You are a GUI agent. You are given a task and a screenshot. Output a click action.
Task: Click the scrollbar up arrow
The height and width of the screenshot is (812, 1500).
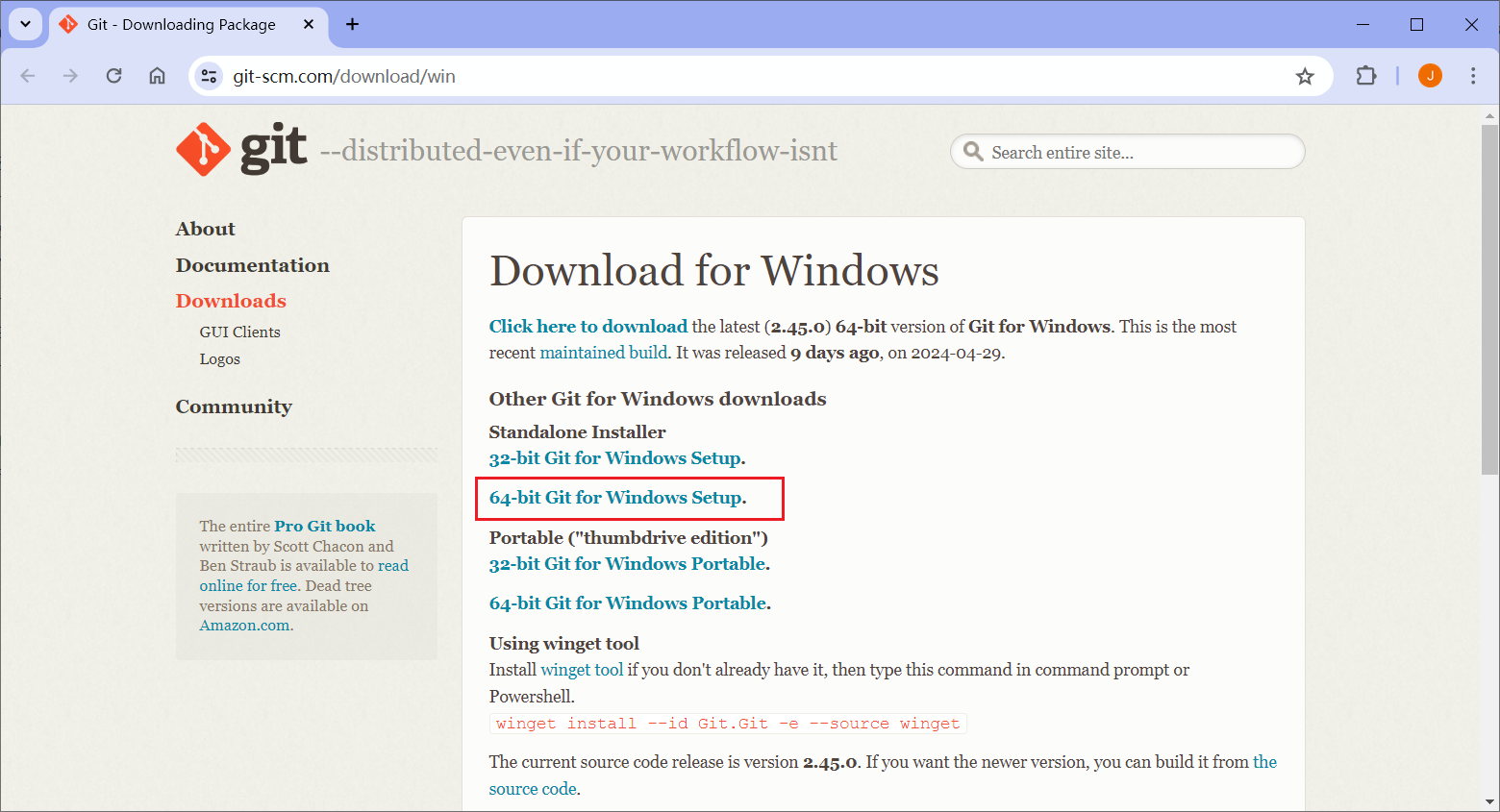1489,115
